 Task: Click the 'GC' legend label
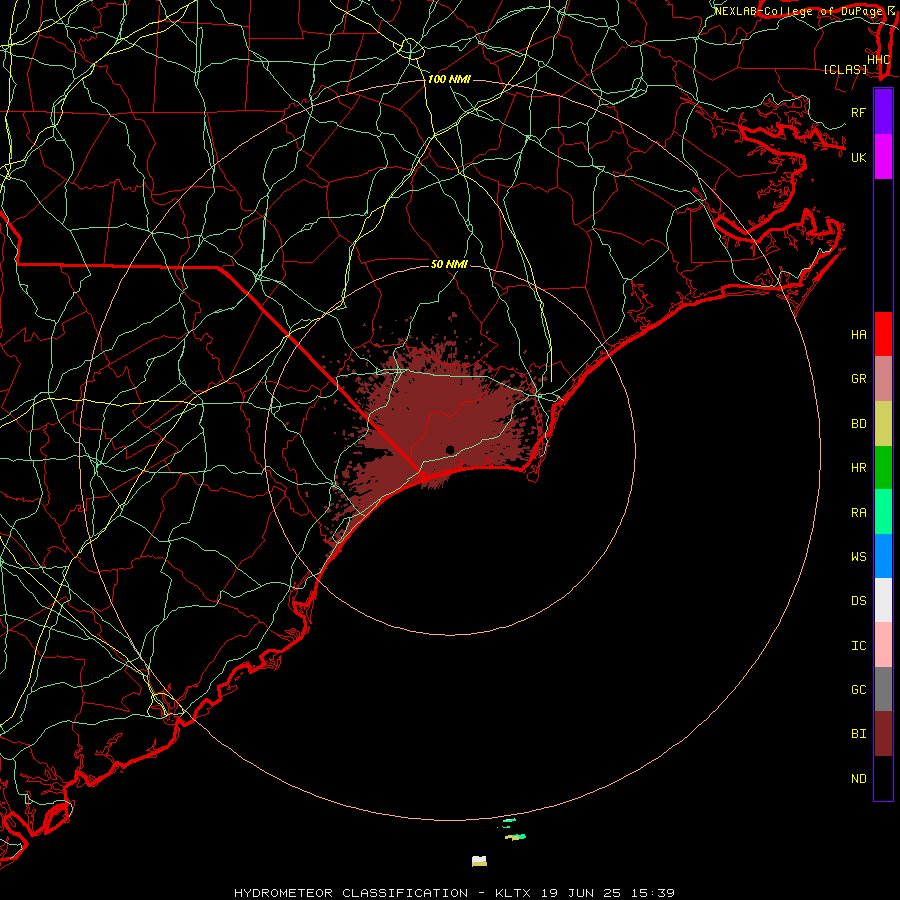[x=859, y=690]
